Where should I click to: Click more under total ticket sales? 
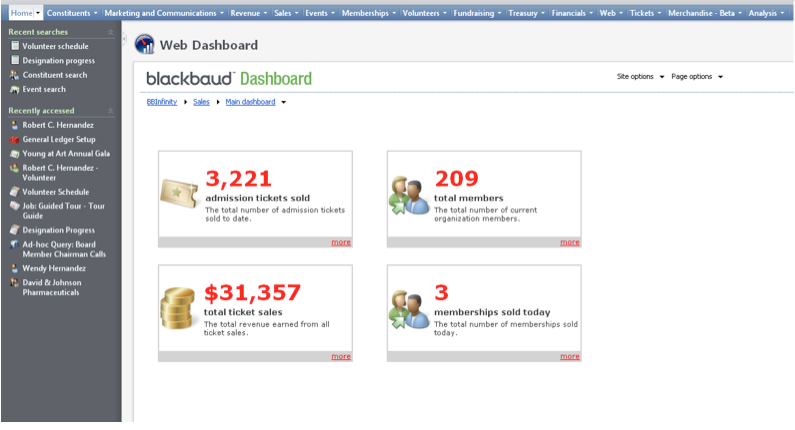(x=341, y=356)
